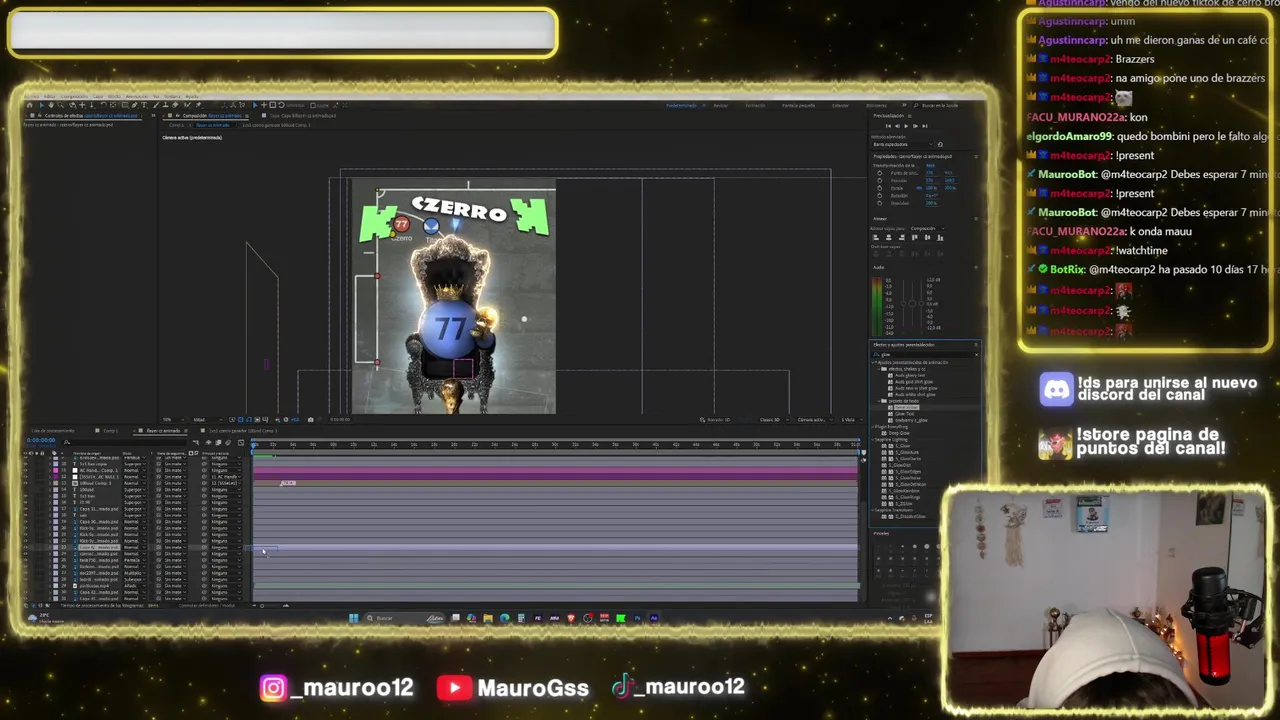Select the 'S_DissolveGlow' effect
The width and height of the screenshot is (1280, 720).
pyautogui.click(x=910, y=516)
